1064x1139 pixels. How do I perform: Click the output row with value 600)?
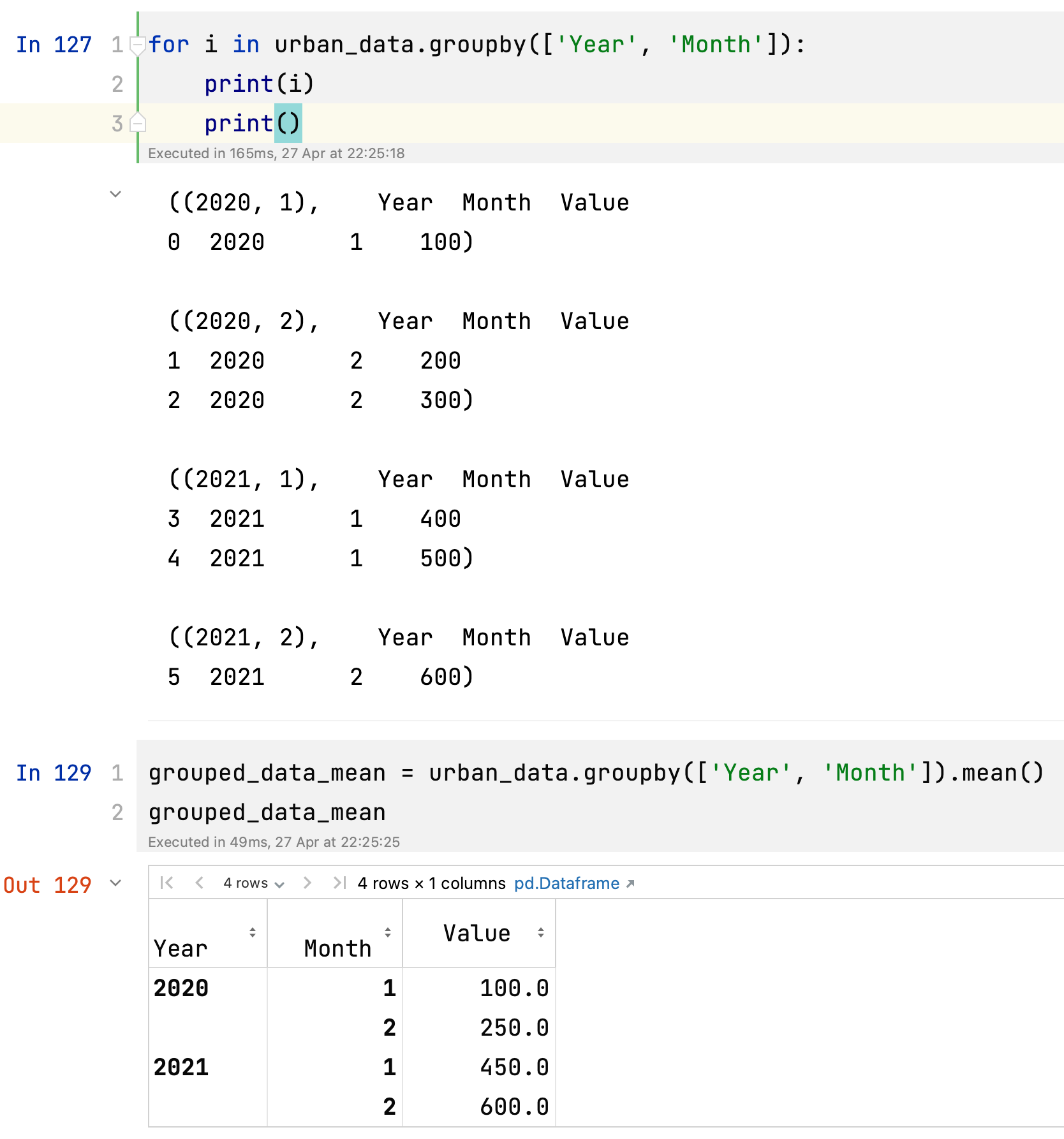(320, 677)
